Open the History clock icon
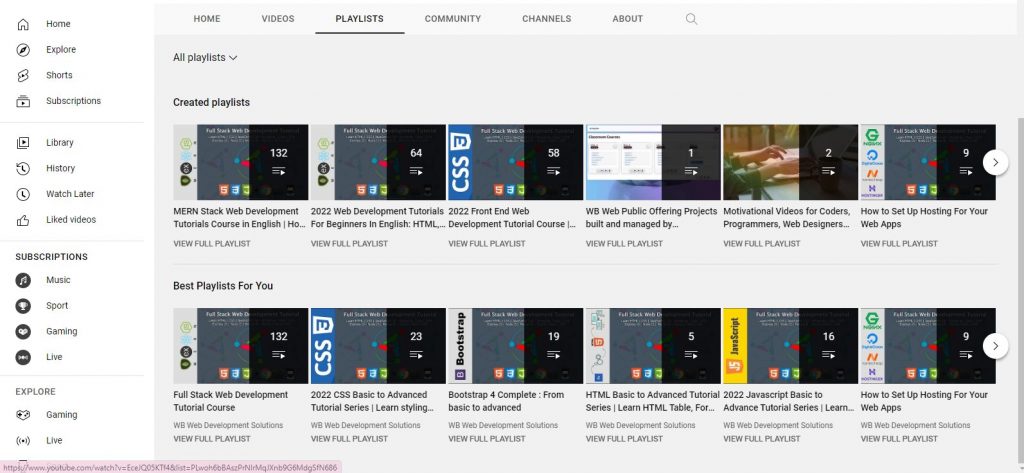 (x=23, y=168)
